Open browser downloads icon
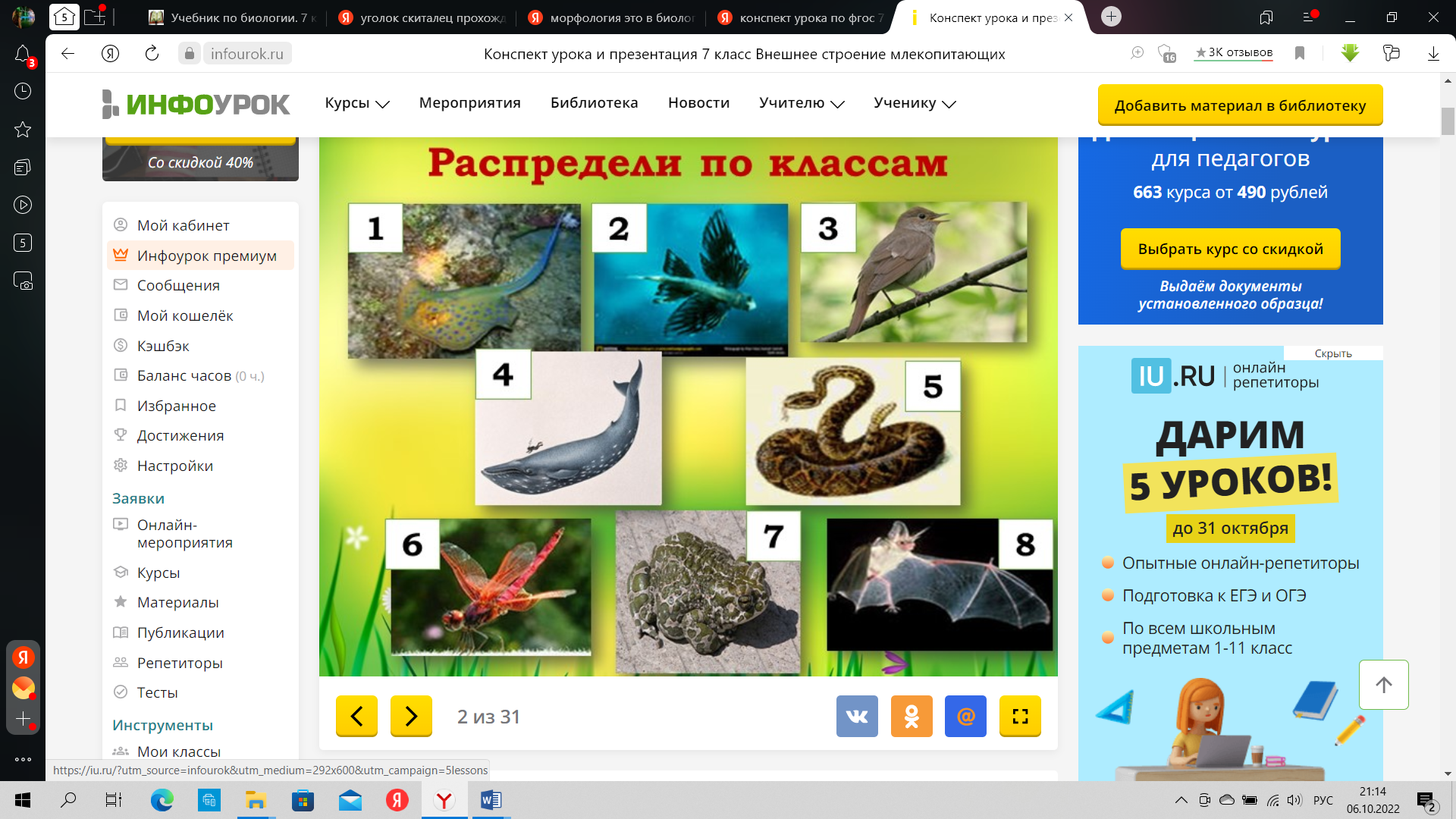This screenshot has width=1456, height=819. point(1433,53)
